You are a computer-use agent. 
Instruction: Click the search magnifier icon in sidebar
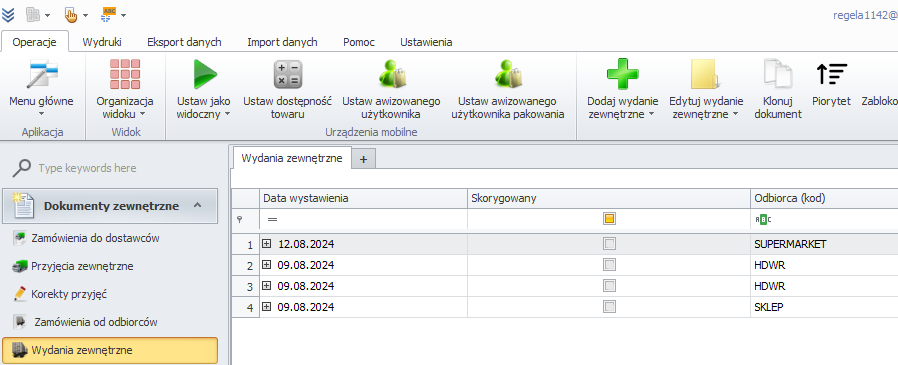coord(22,168)
